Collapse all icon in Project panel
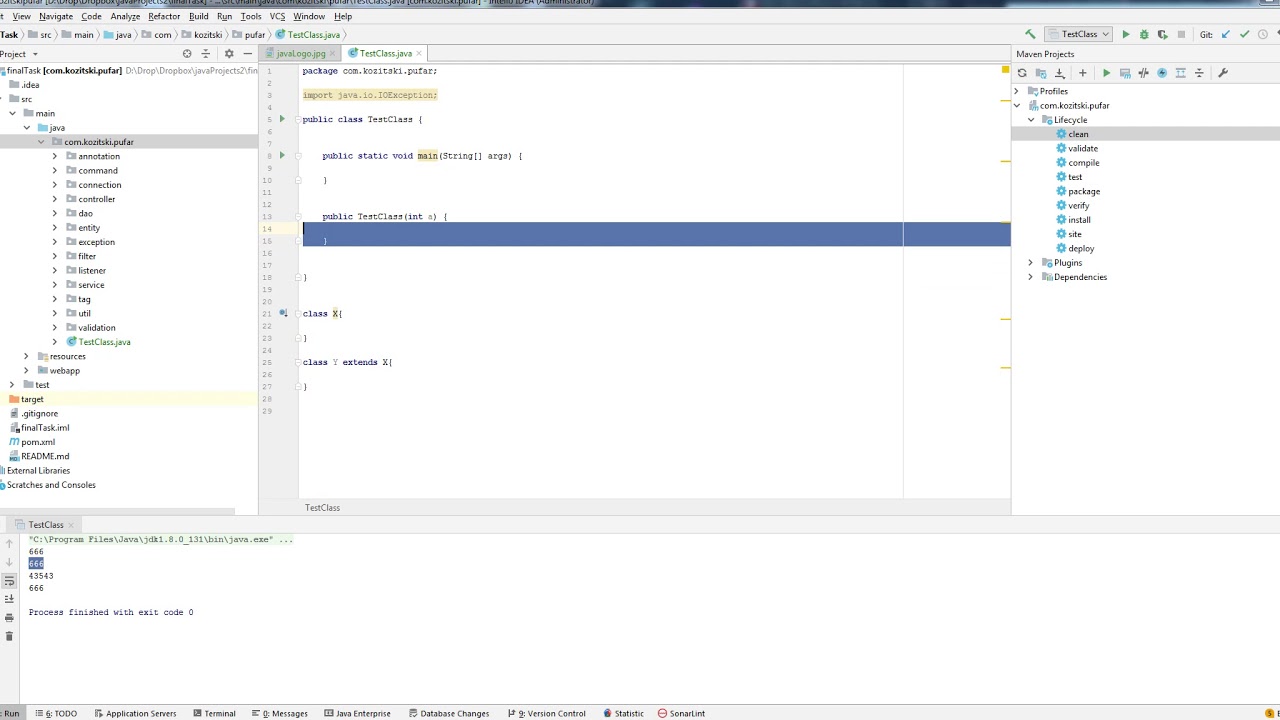The width and height of the screenshot is (1280, 720). pyautogui.click(x=206, y=54)
